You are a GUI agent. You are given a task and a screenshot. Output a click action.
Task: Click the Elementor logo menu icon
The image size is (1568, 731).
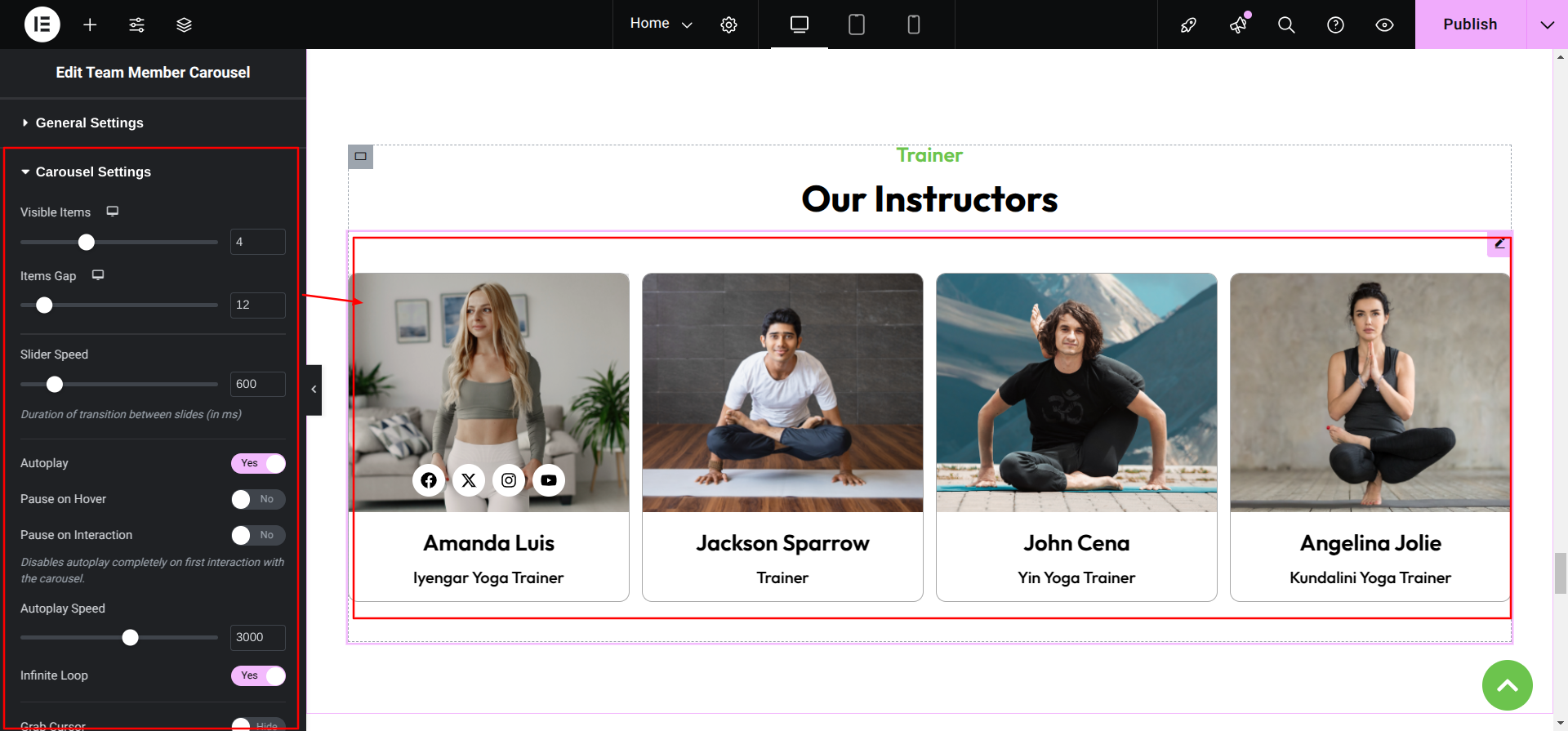pyautogui.click(x=42, y=25)
